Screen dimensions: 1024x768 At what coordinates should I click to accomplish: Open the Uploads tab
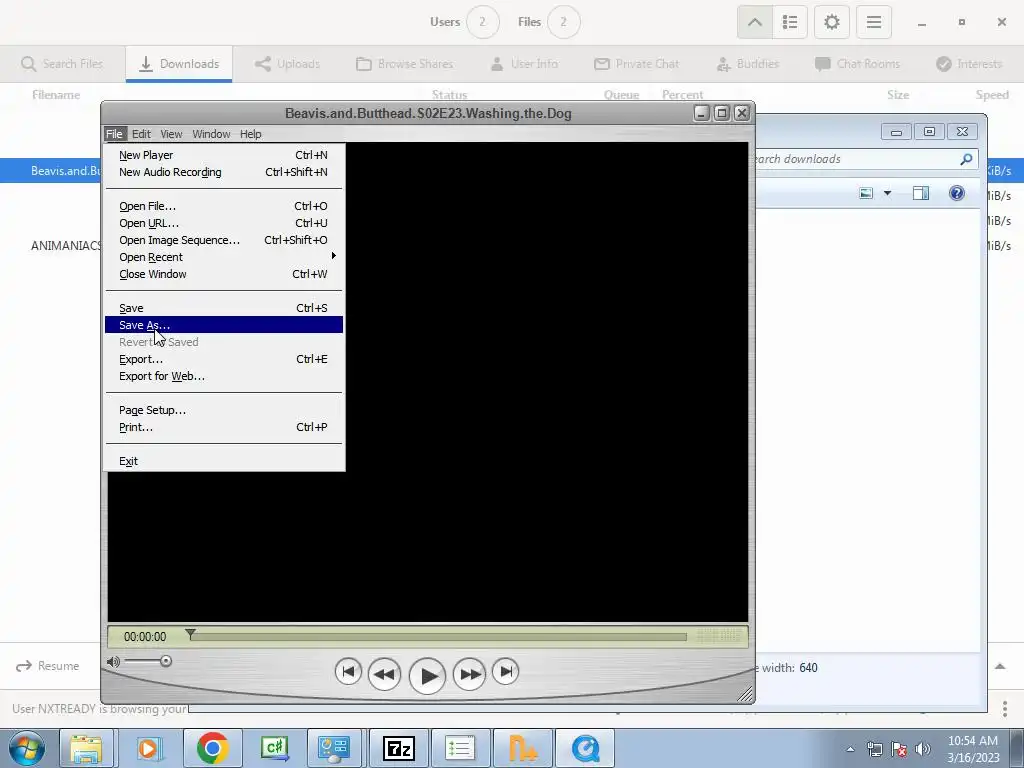click(x=287, y=63)
